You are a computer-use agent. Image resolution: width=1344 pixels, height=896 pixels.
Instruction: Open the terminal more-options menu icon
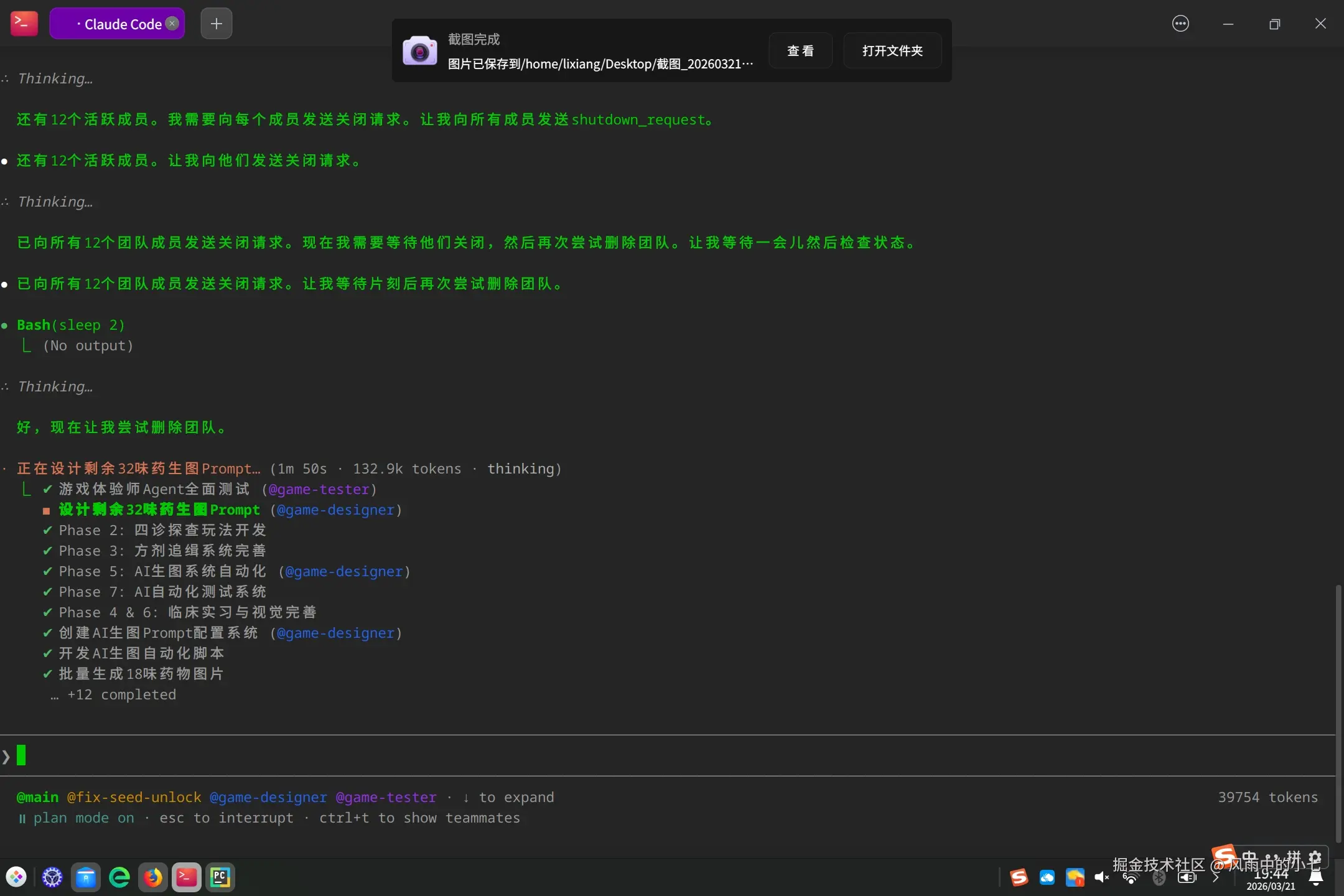(x=1180, y=24)
